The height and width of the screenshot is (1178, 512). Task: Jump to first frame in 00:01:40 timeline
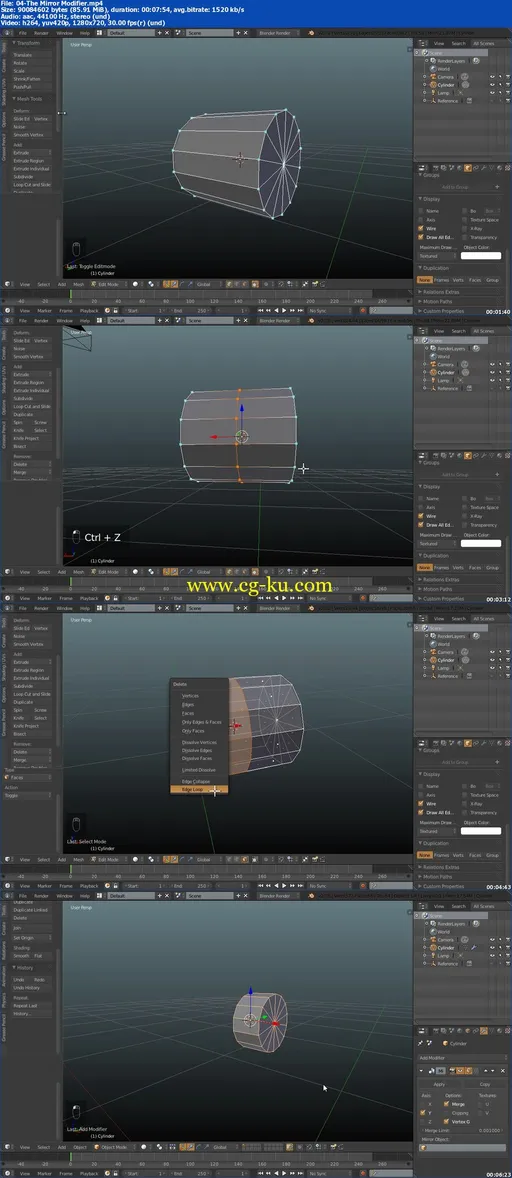[x=261, y=310]
